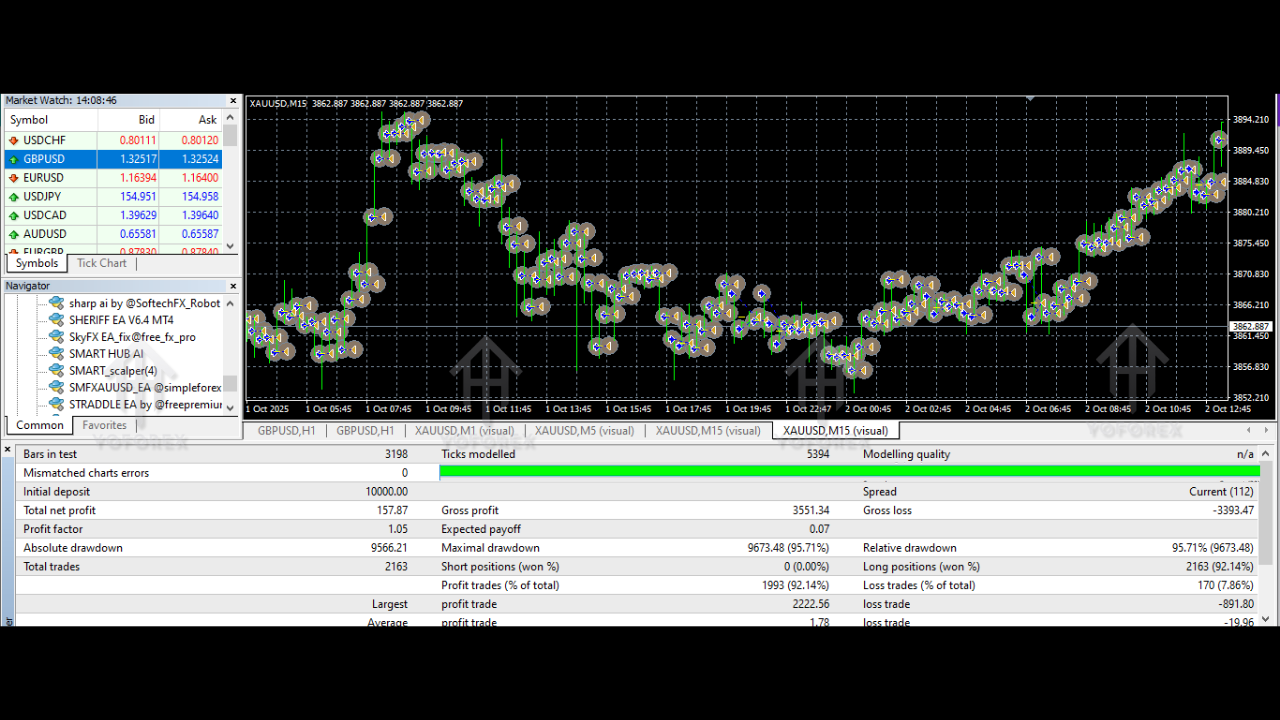The height and width of the screenshot is (720, 1280).
Task: Click the AUDUSD green up-arrow icon
Action: click(x=13, y=234)
